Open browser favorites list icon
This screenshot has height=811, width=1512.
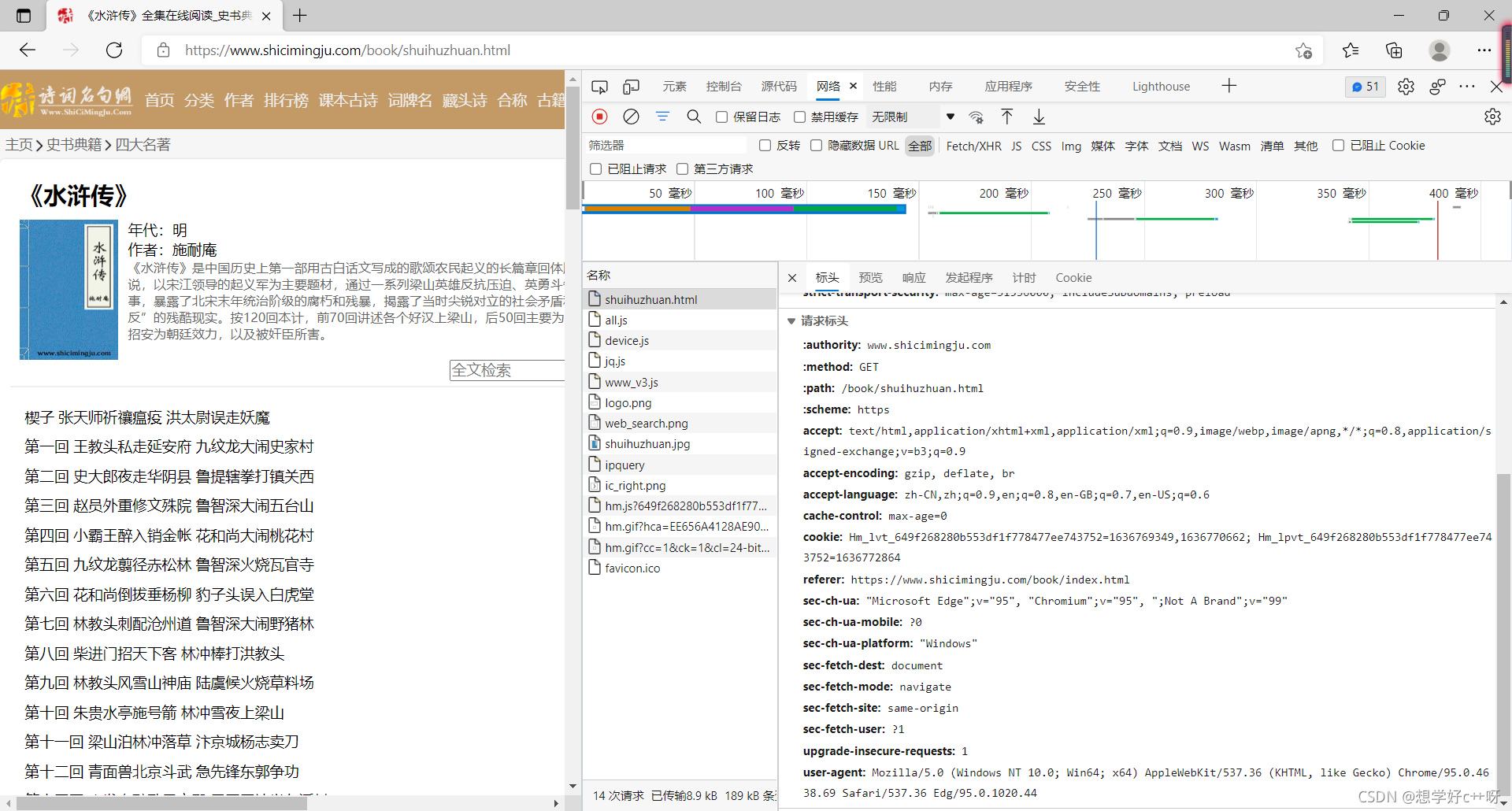coord(1351,50)
